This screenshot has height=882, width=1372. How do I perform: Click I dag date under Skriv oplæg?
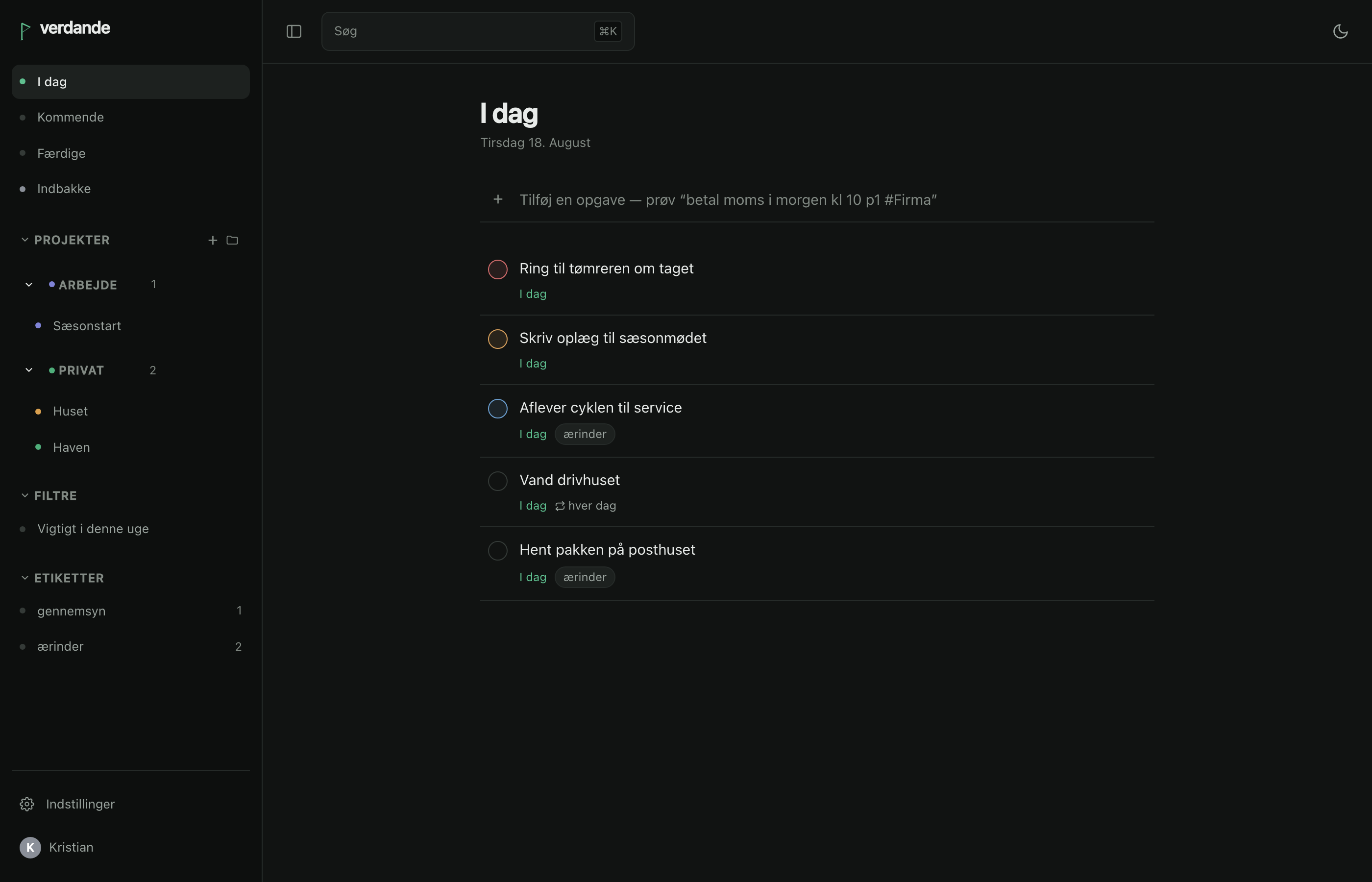coord(533,364)
